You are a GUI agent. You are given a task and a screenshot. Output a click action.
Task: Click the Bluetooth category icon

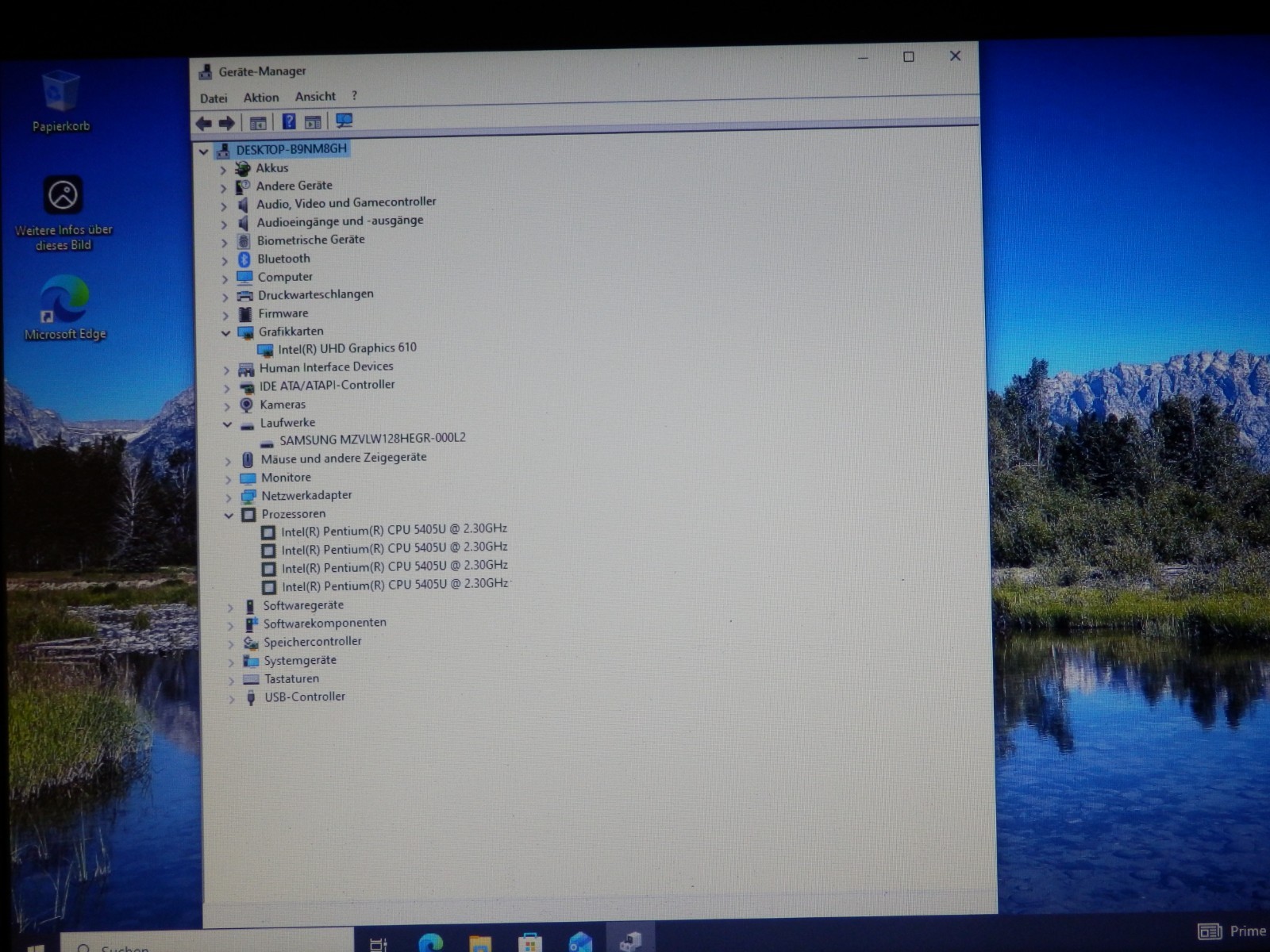click(x=244, y=259)
